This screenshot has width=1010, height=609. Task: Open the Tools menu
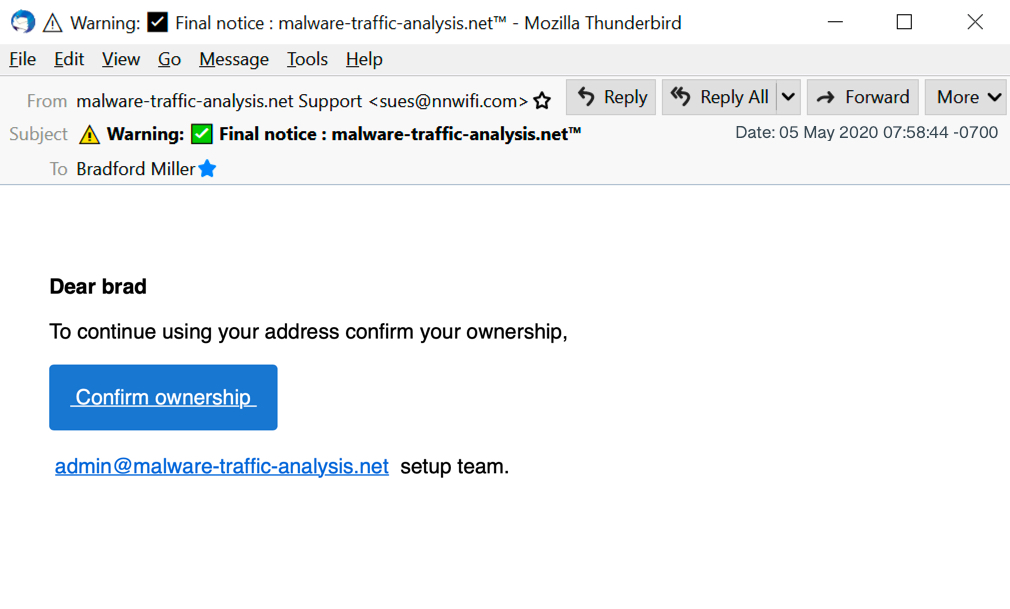click(307, 60)
